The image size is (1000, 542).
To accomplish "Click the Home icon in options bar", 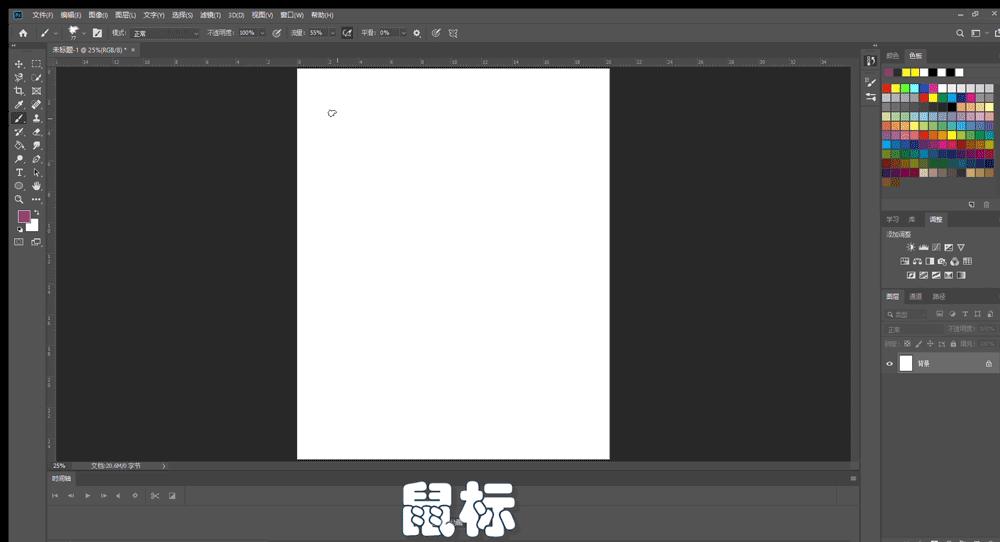I will point(23,33).
